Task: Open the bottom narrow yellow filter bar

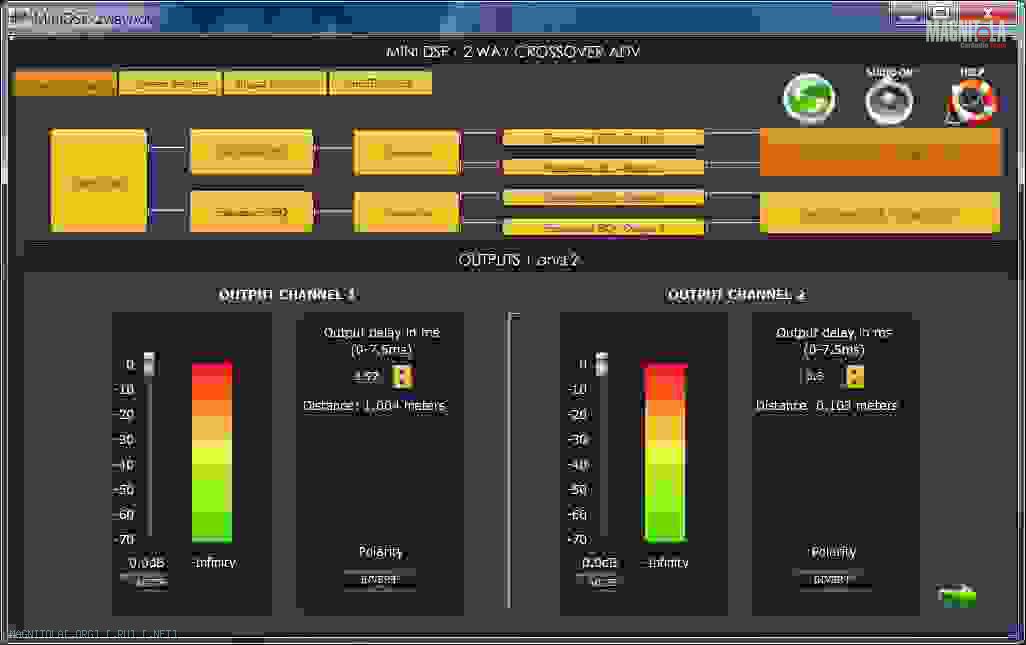Action: click(603, 227)
